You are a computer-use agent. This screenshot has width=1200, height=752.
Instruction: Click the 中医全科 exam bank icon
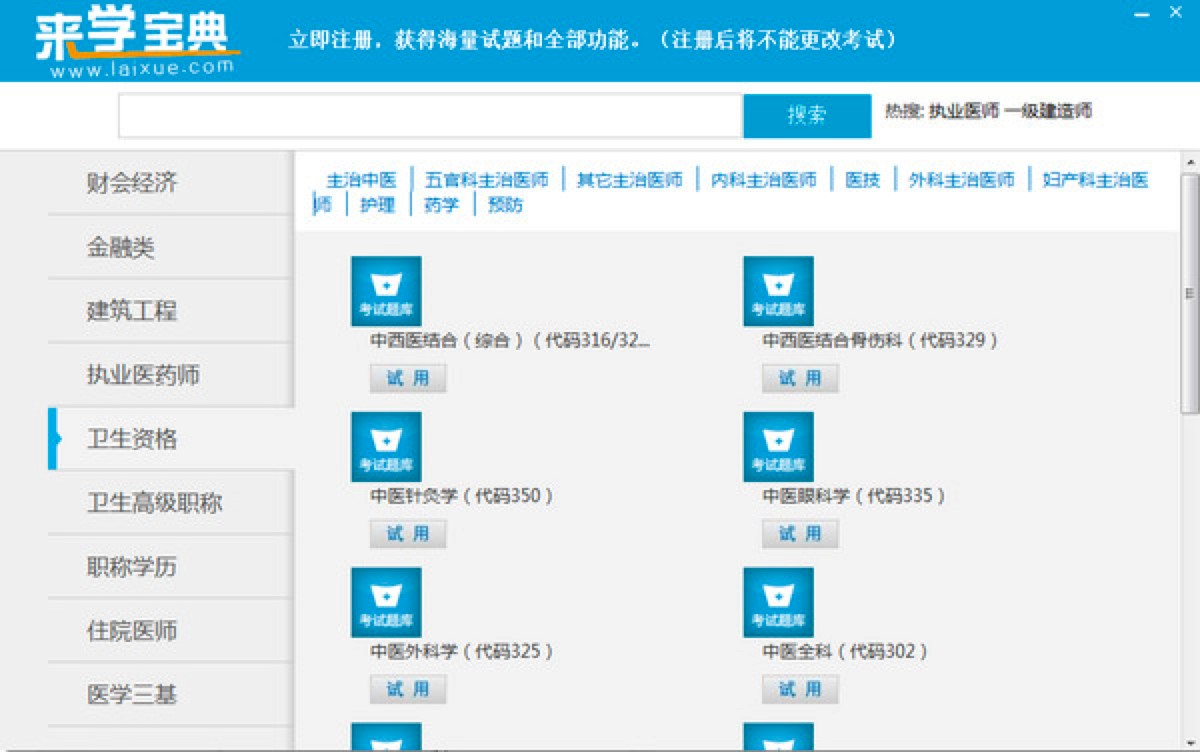click(x=778, y=600)
